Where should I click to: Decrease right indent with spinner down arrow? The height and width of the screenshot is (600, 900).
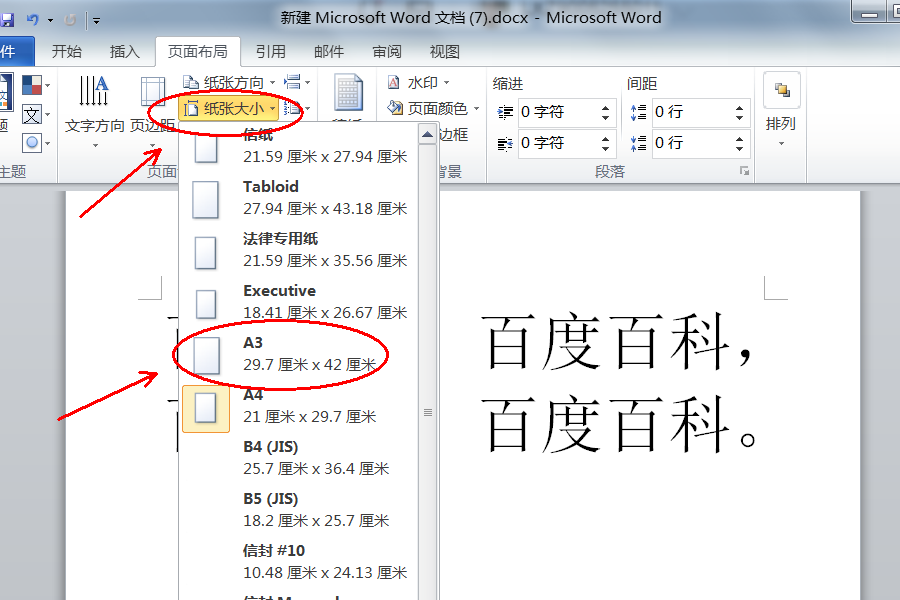click(x=606, y=149)
